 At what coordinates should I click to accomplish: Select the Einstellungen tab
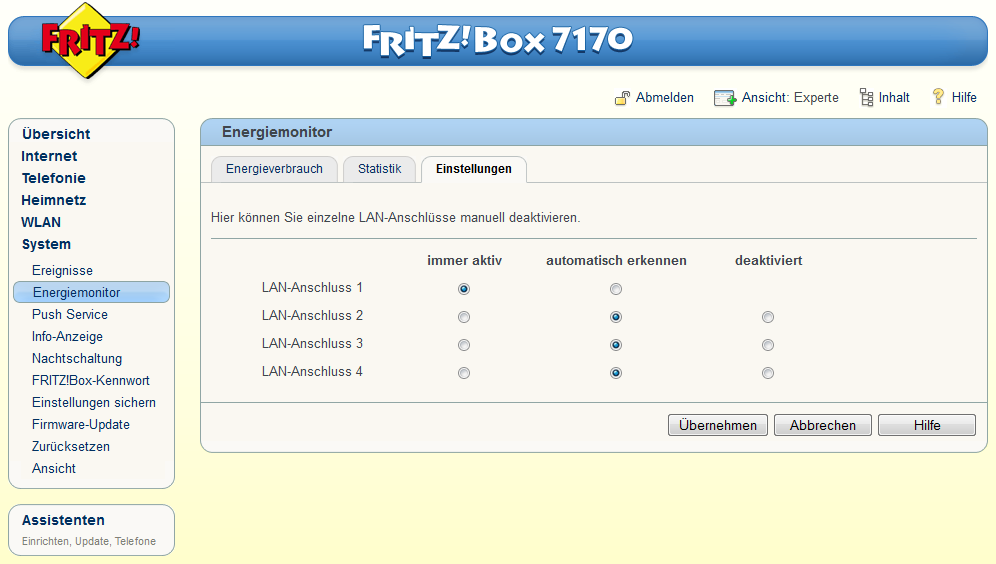(474, 169)
